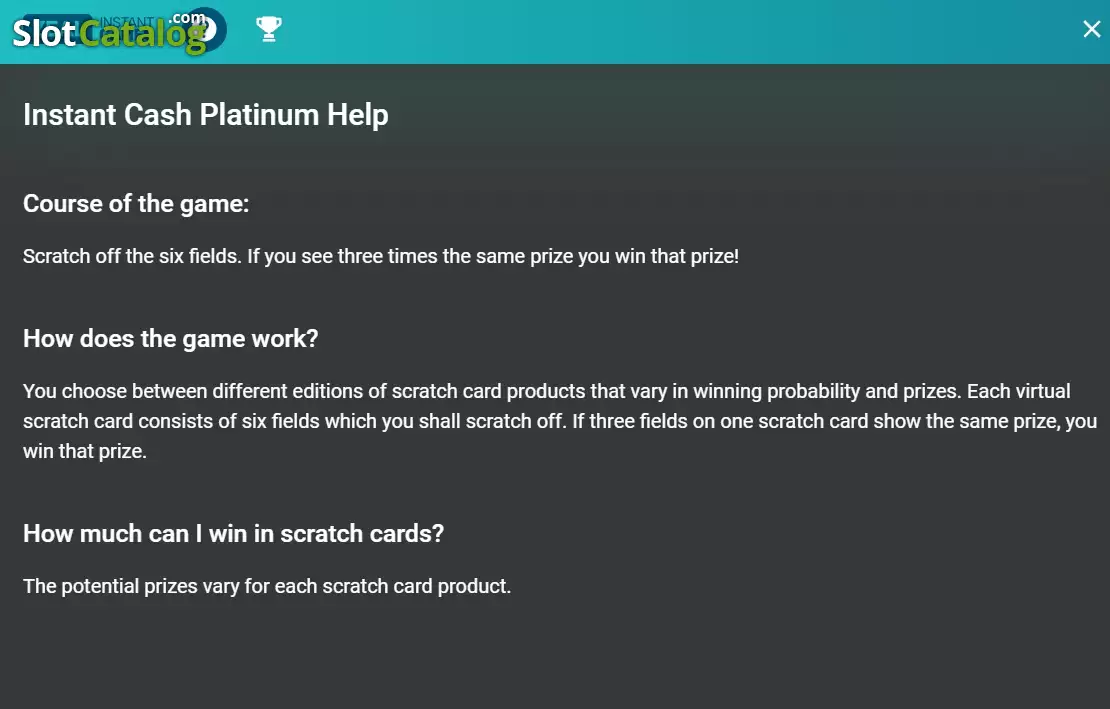Click the 'Instant Cash Platinum Help' title
This screenshot has height=709, width=1110.
point(205,115)
